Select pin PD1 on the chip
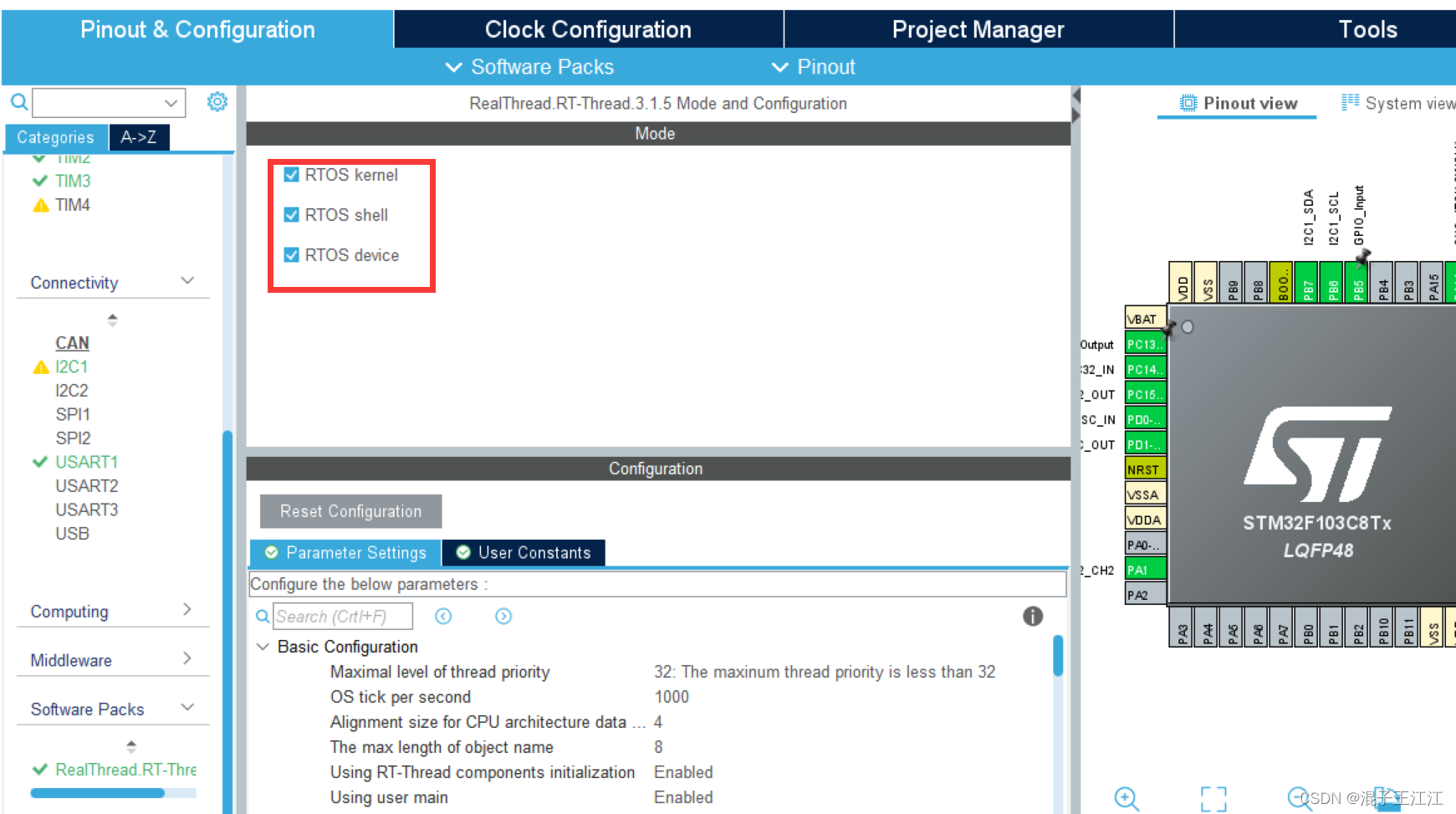1456x814 pixels. [x=1146, y=444]
